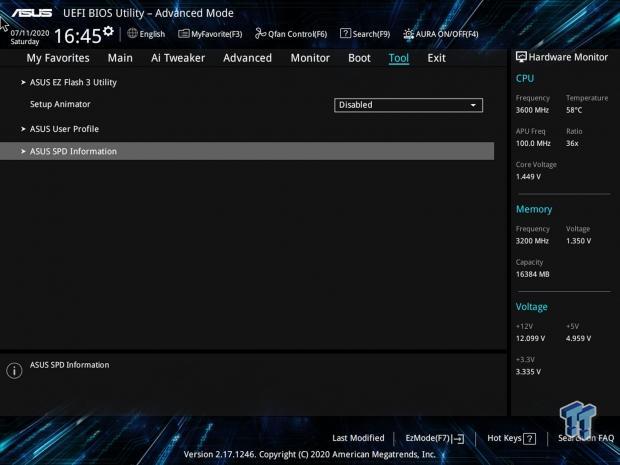Click the +3.3V 3.335 V reading
The image size is (620, 465).
tap(528, 372)
